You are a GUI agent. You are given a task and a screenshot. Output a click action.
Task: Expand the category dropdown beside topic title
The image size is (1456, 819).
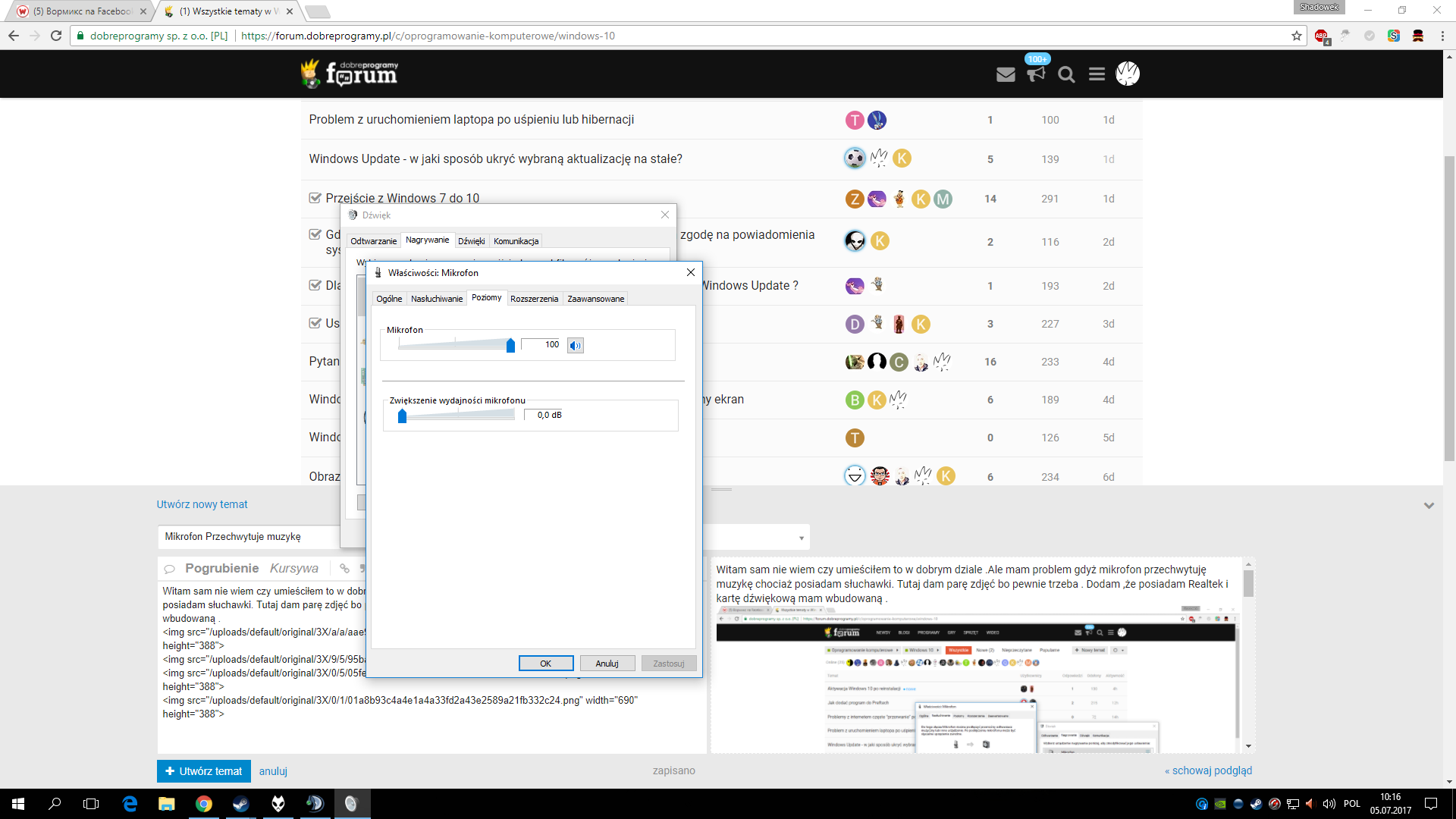tap(801, 538)
